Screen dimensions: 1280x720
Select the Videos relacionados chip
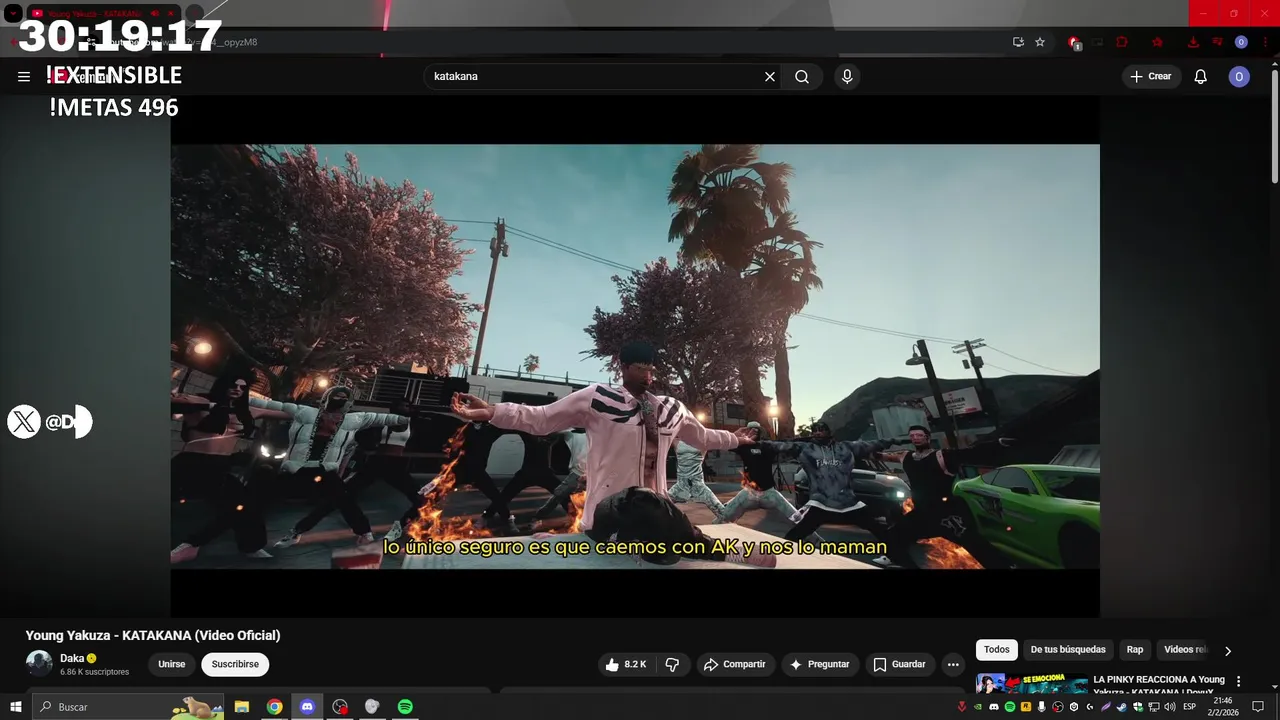pyautogui.click(x=1185, y=650)
